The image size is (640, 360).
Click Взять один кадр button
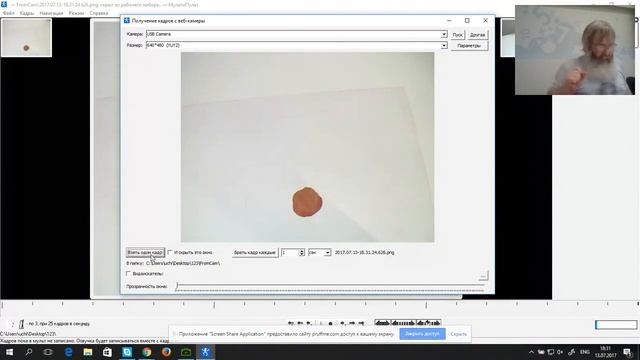pos(145,253)
